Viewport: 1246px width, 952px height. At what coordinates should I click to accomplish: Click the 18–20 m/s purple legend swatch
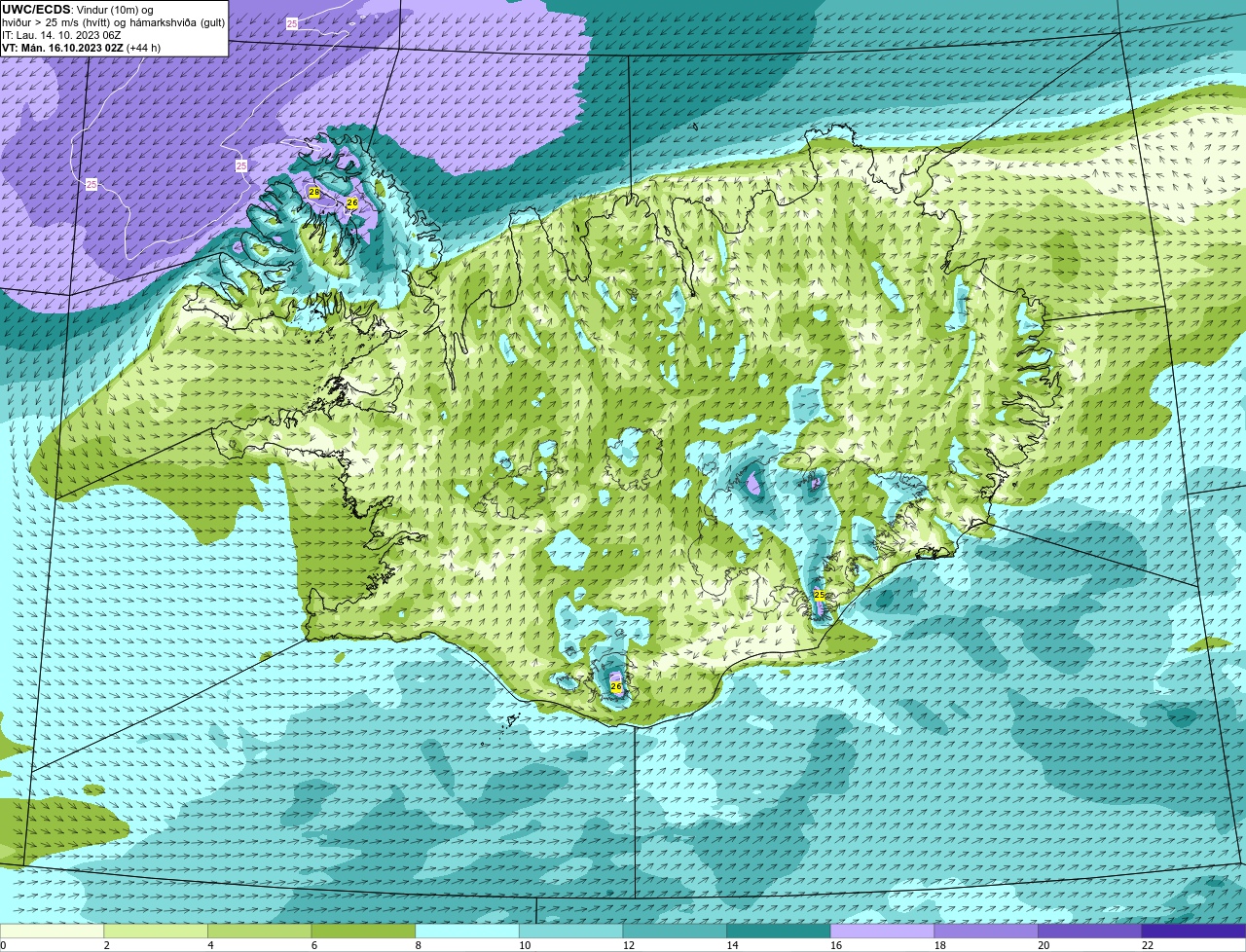[986, 931]
